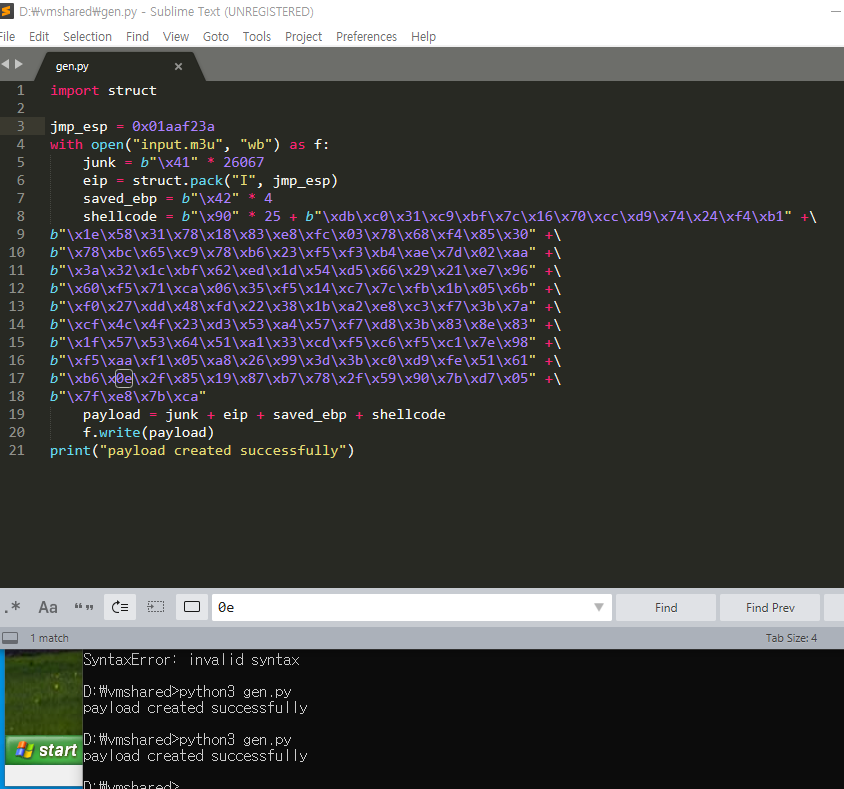The height and width of the screenshot is (789, 844).
Task: Open the Selection menu
Action: point(87,37)
